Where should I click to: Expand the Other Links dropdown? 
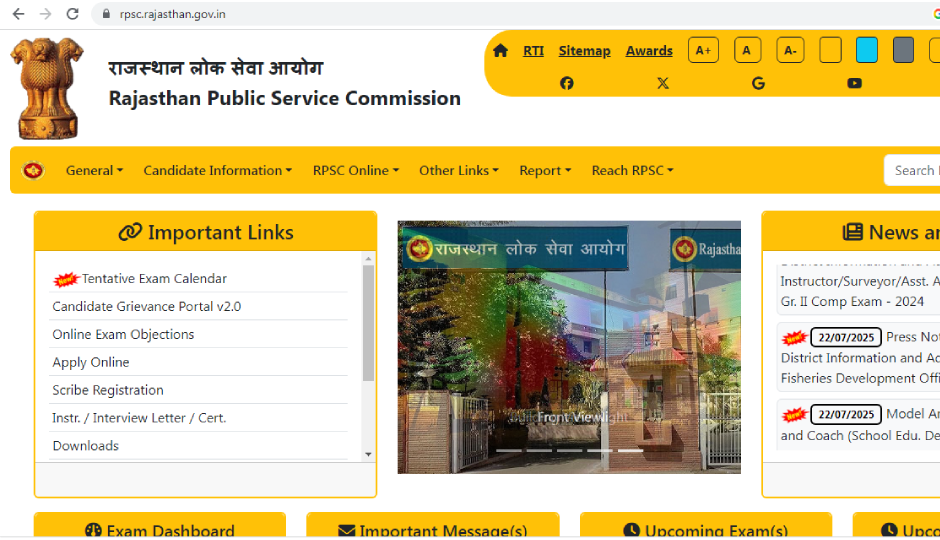click(x=459, y=170)
